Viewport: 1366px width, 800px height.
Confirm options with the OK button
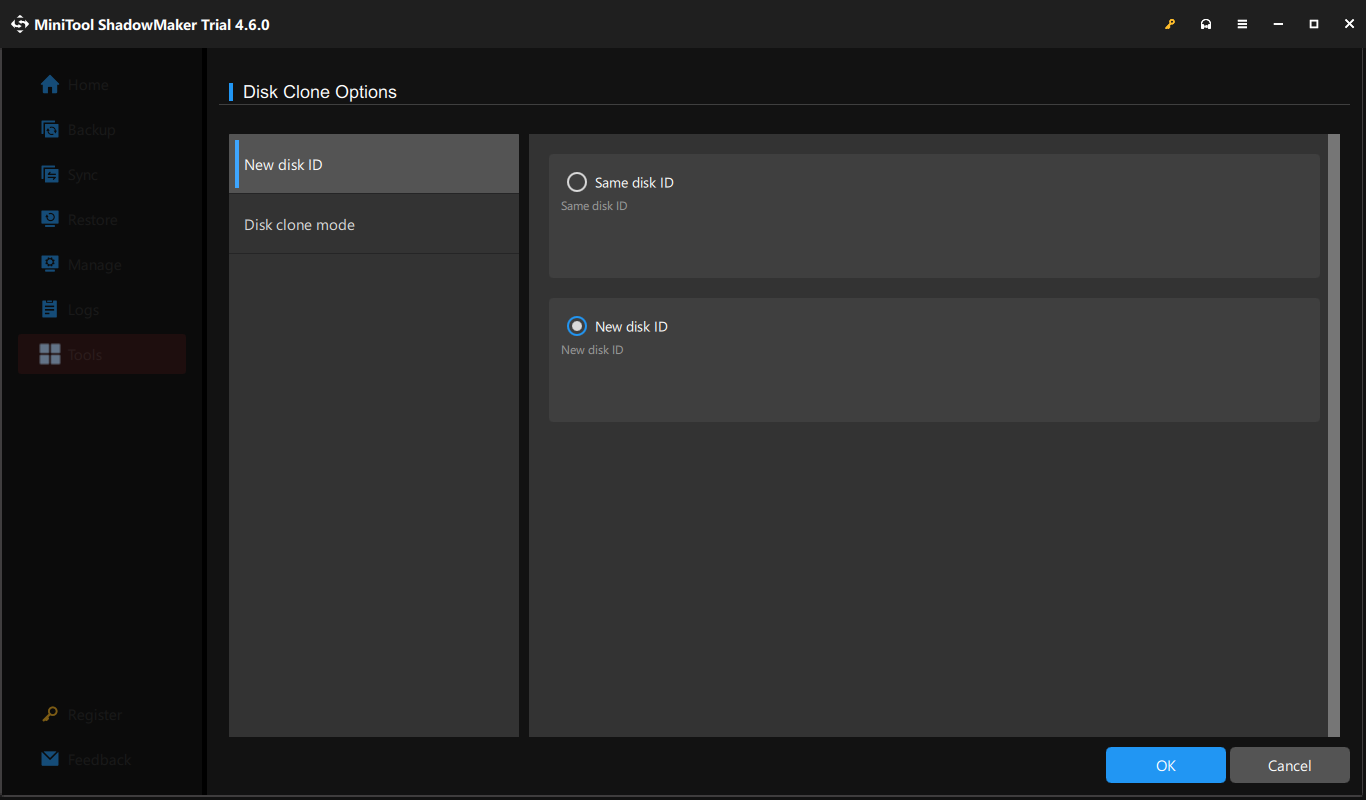[x=1165, y=765]
